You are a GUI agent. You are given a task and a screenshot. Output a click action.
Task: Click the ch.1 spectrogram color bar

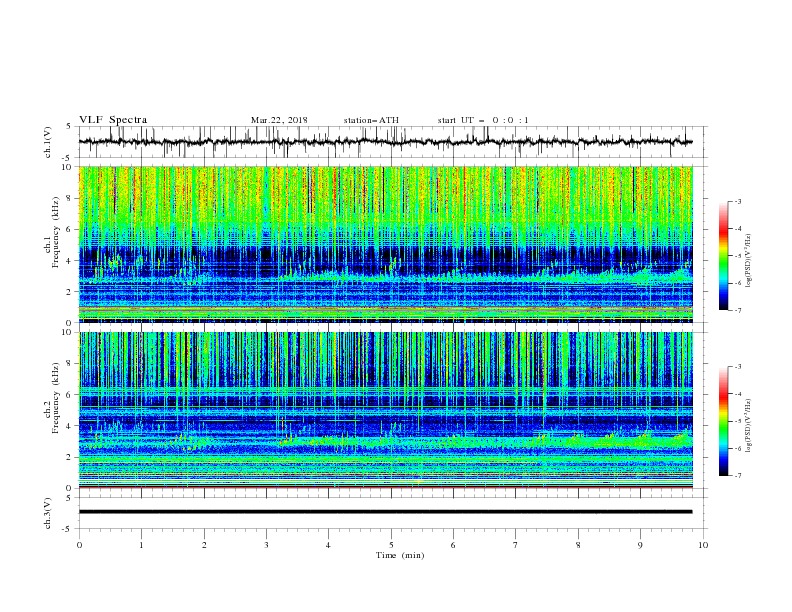[x=723, y=256]
